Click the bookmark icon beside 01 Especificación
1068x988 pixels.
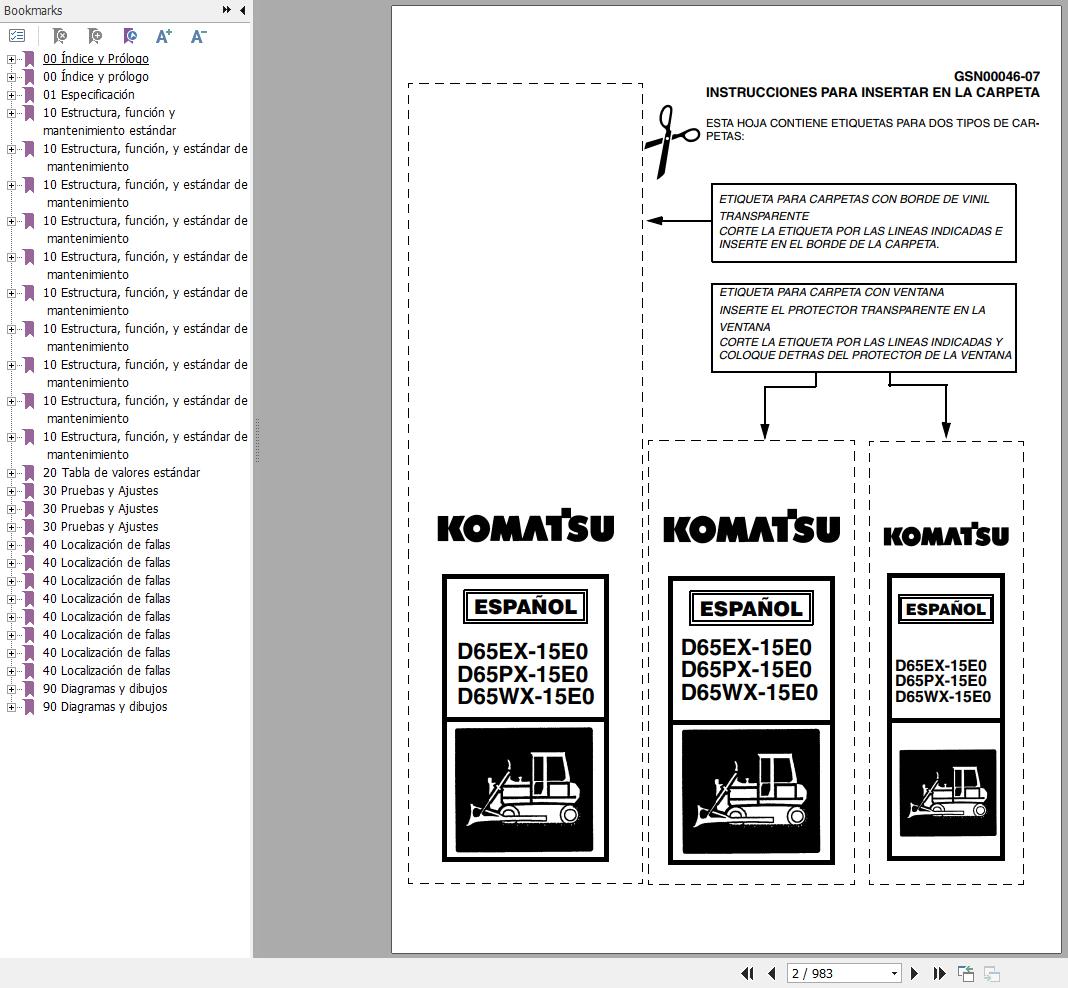point(29,95)
